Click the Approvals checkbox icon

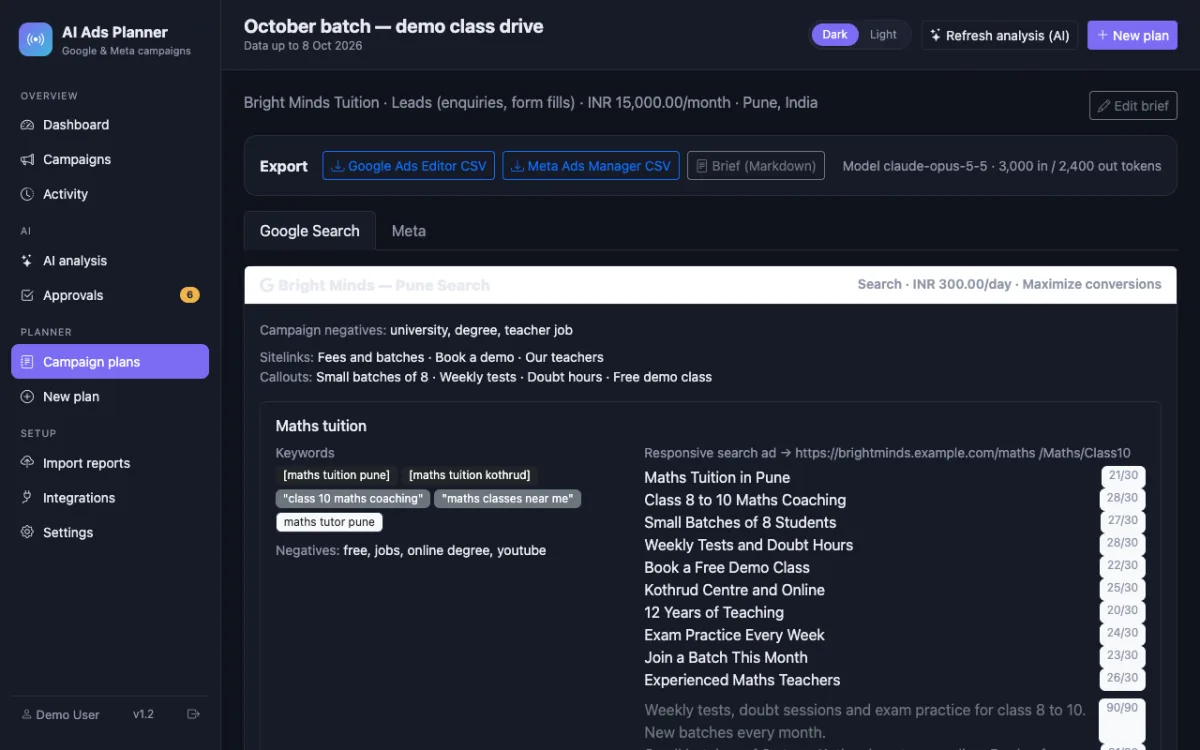click(x=27, y=295)
